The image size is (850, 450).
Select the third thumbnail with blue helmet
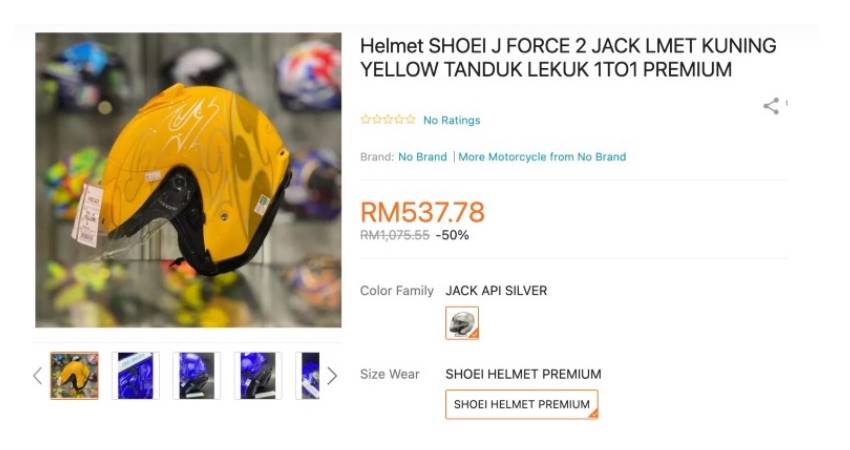click(x=197, y=376)
